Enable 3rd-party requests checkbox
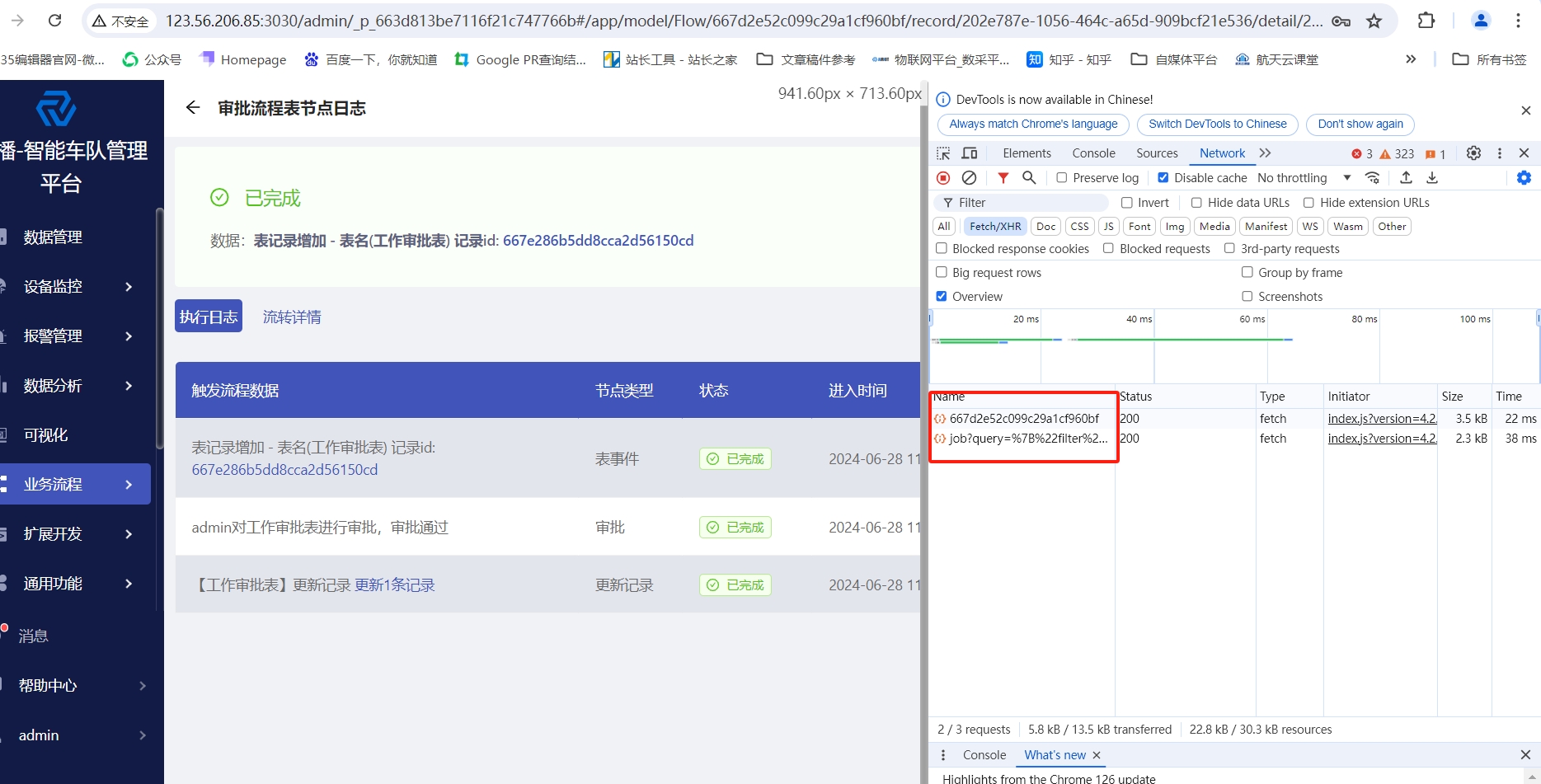This screenshot has height=784, width=1541. [1229, 248]
